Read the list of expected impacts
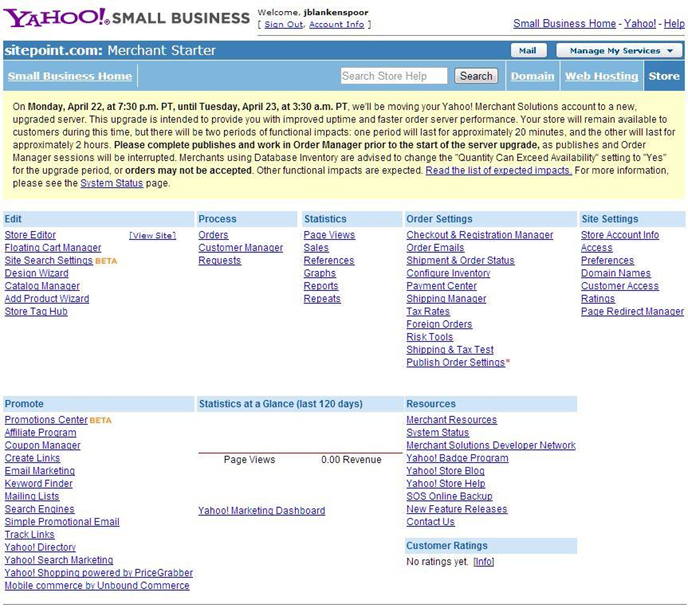 tap(498, 170)
